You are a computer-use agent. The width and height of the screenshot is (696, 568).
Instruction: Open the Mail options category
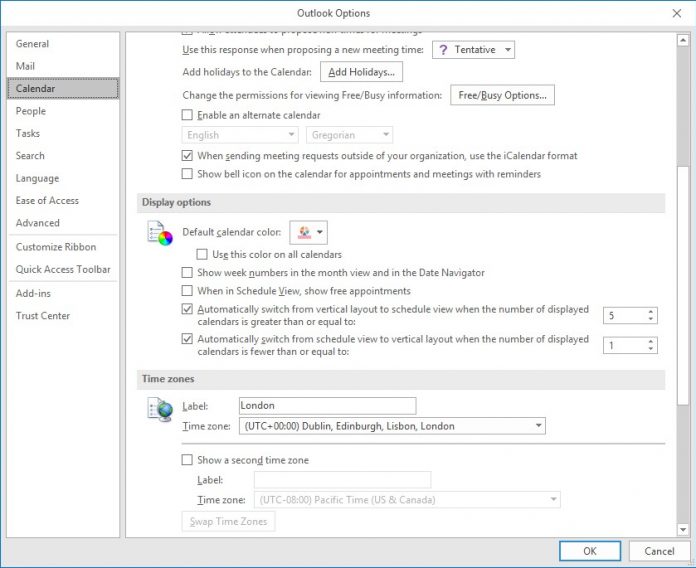point(63,66)
